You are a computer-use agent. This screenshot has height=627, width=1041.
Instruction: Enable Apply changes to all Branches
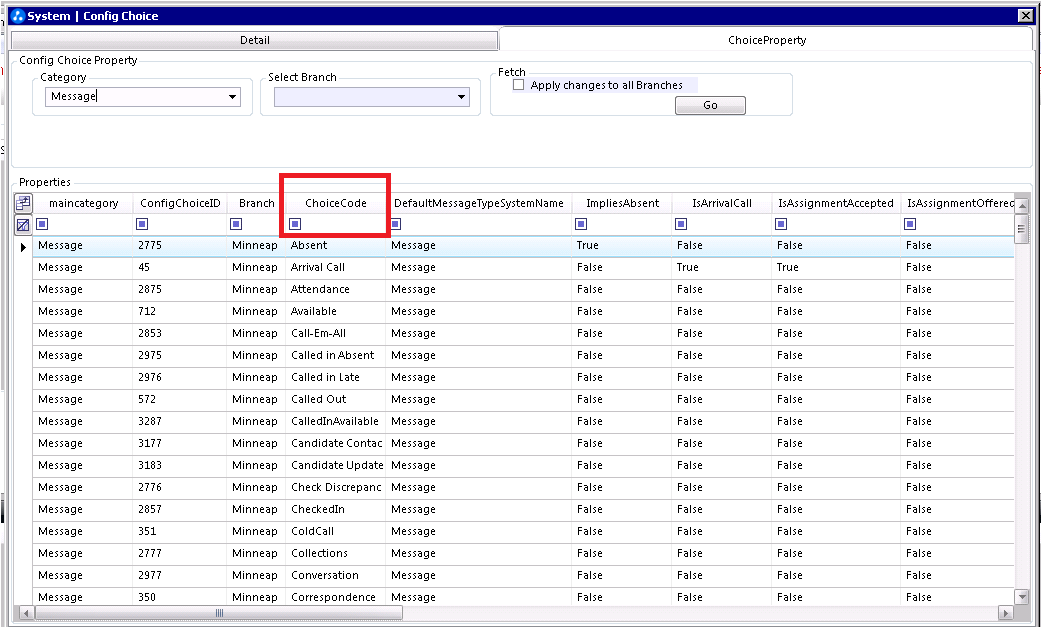point(519,85)
